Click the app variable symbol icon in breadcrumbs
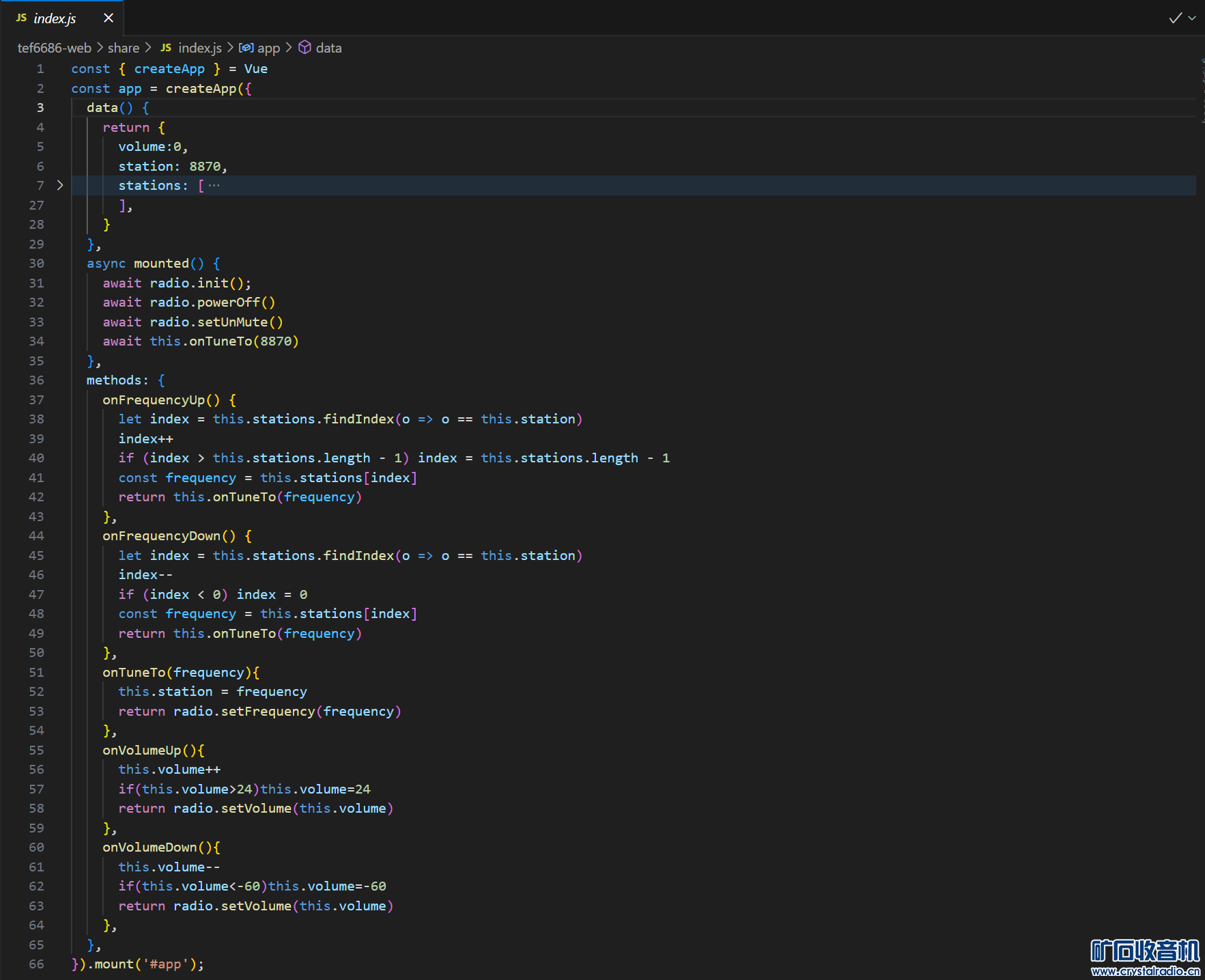Image resolution: width=1205 pixels, height=980 pixels. [x=246, y=48]
